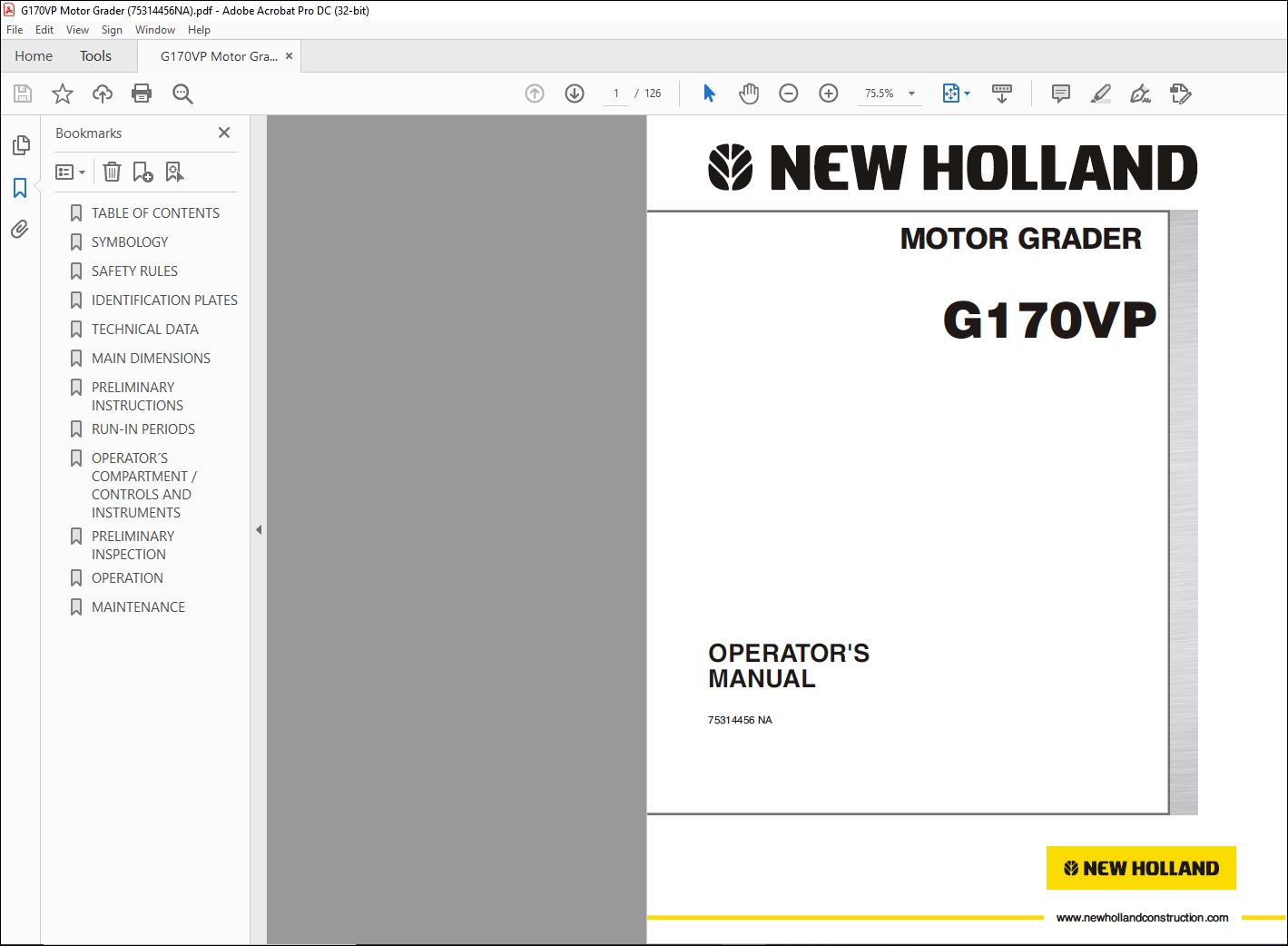Viewport: 1288px width, 946px height.
Task: Activate the hand pan tool
Action: point(749,94)
